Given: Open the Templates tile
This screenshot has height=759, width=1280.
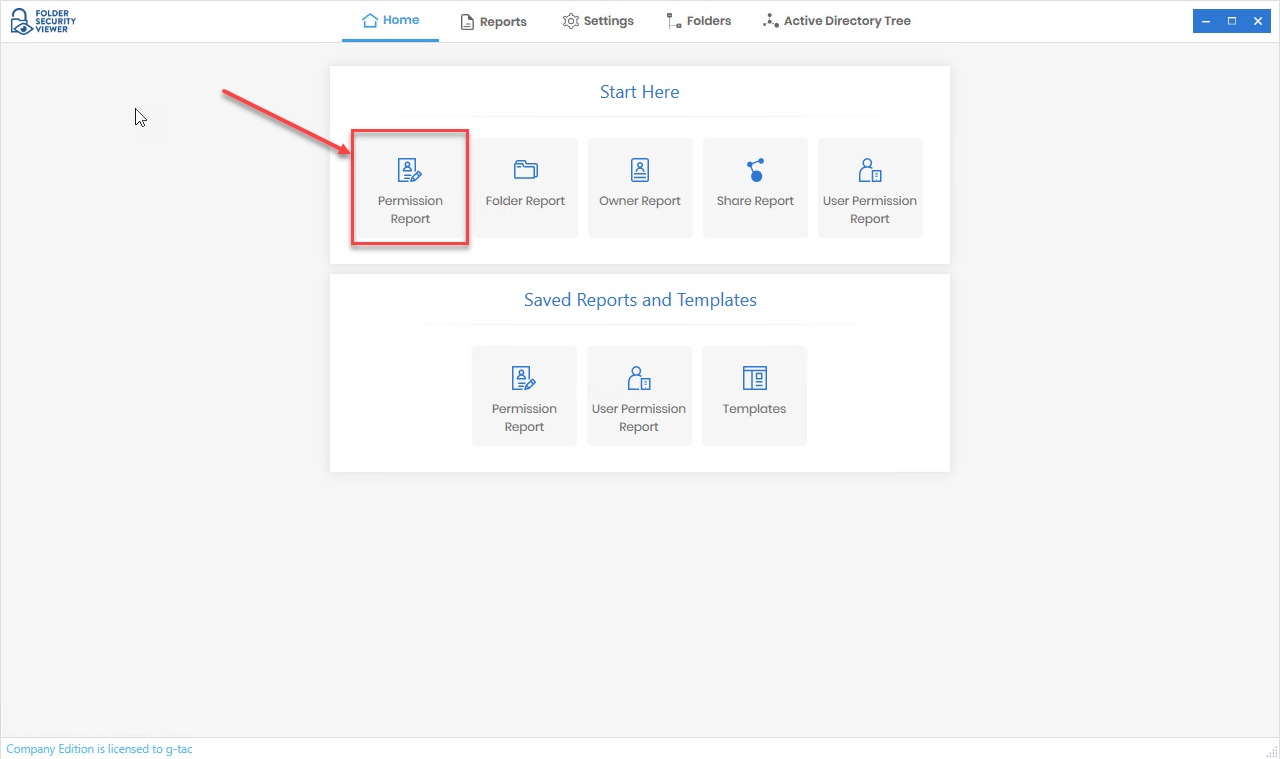Looking at the screenshot, I should click(754, 396).
